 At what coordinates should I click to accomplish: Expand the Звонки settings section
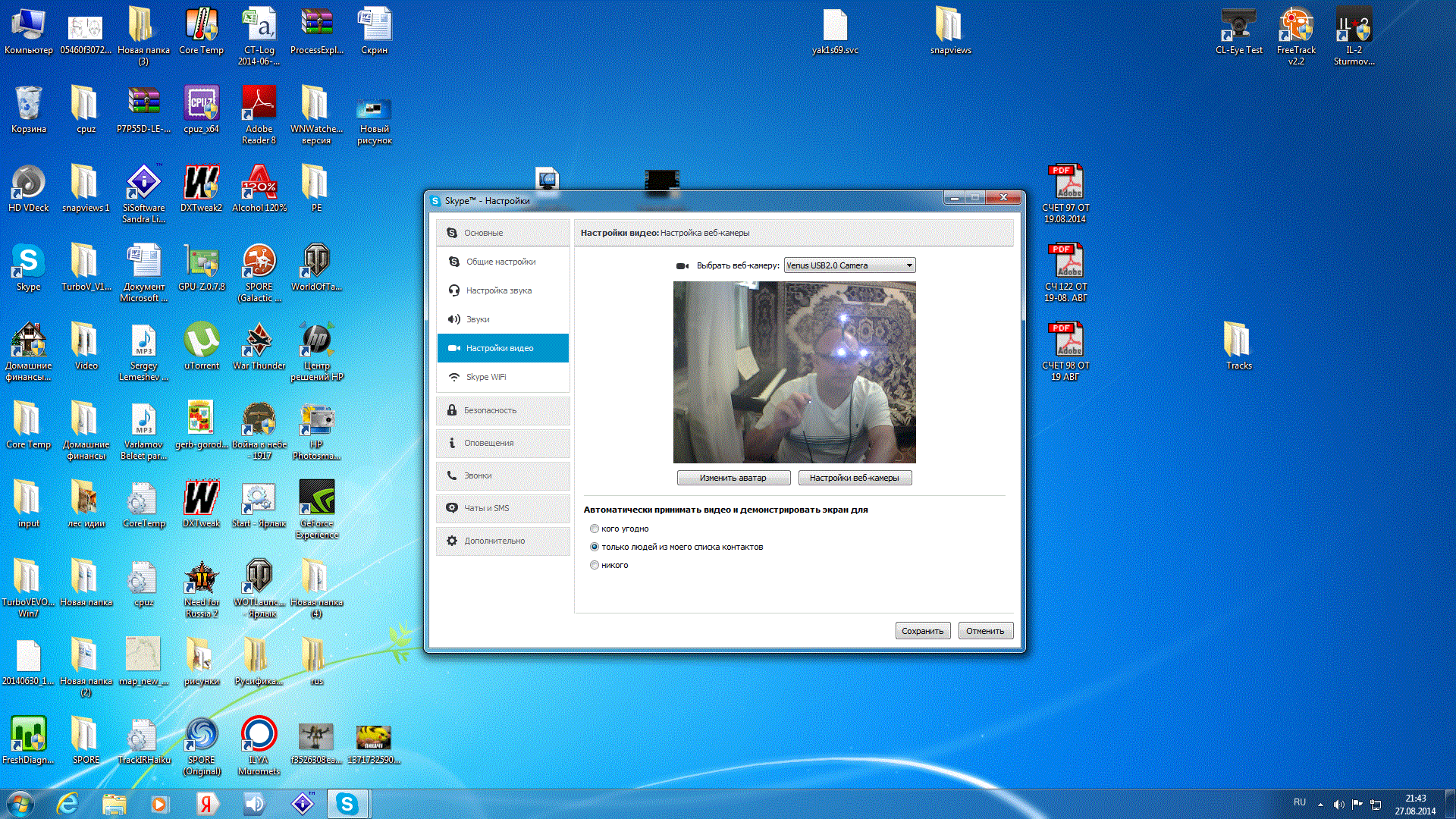pyautogui.click(x=503, y=475)
